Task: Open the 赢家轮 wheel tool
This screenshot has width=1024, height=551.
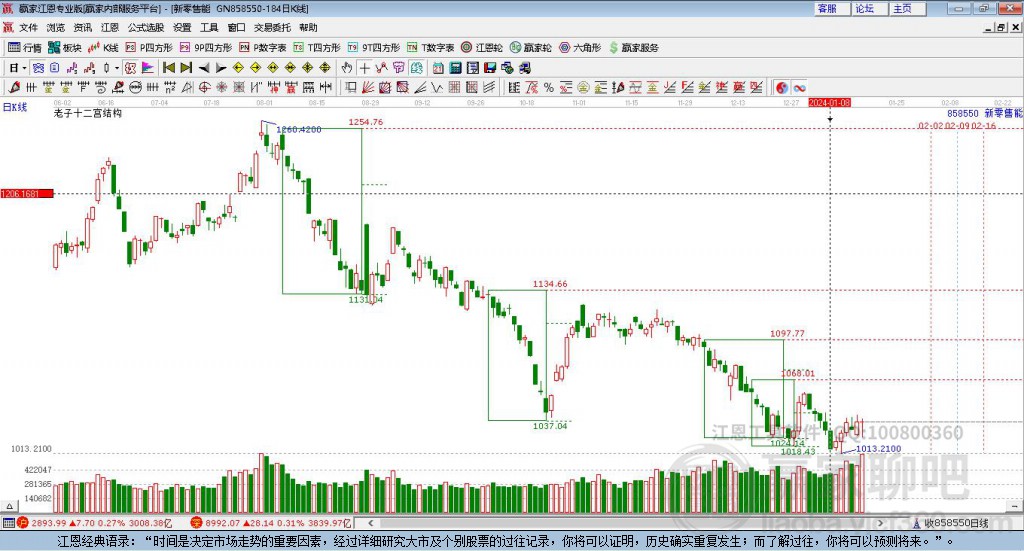Action: 531,48
